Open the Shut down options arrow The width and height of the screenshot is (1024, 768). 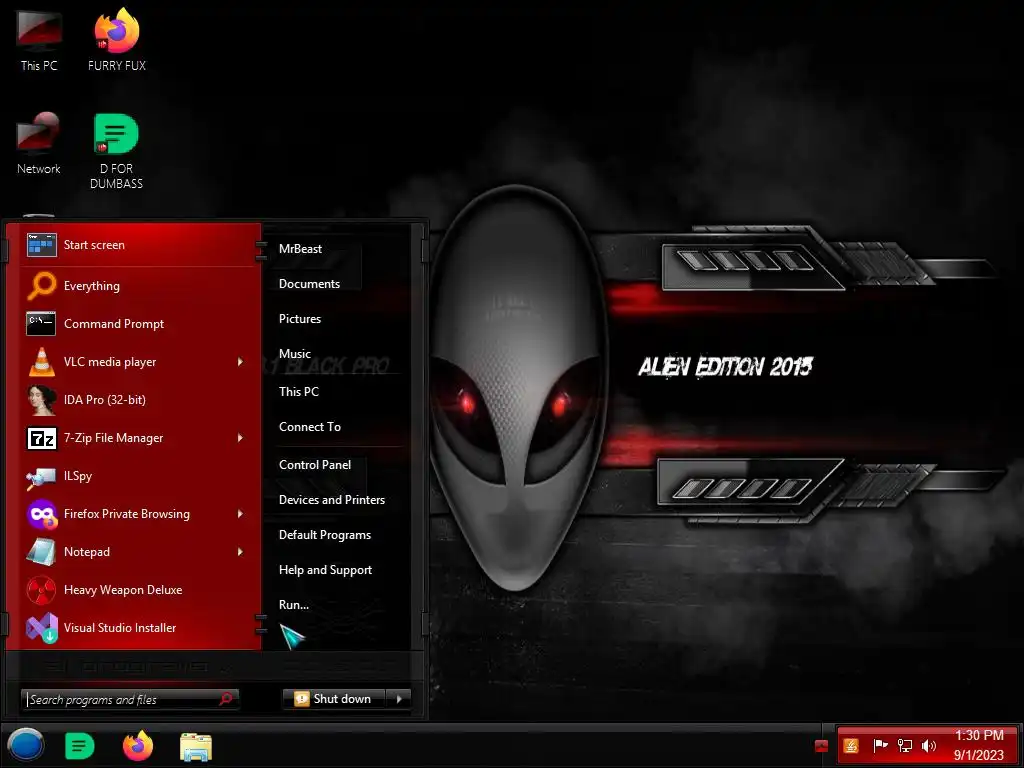click(x=399, y=699)
